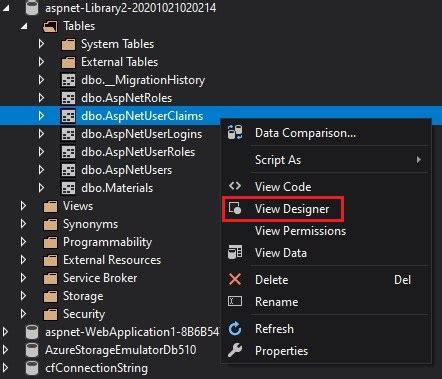
Task: Click the dbo.AspNetUserRoles table icon
Action: 68,152
